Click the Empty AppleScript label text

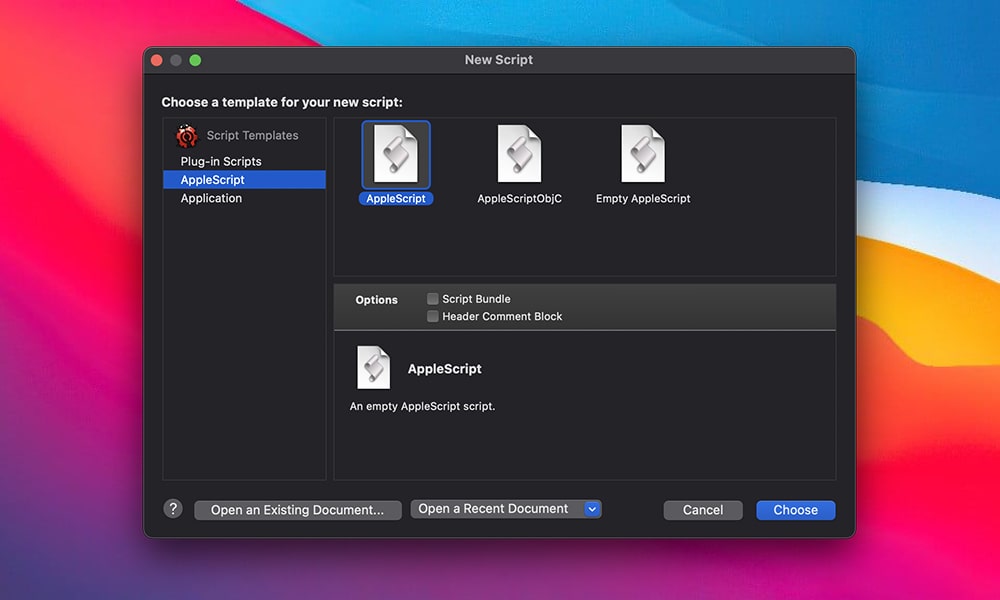pos(643,198)
